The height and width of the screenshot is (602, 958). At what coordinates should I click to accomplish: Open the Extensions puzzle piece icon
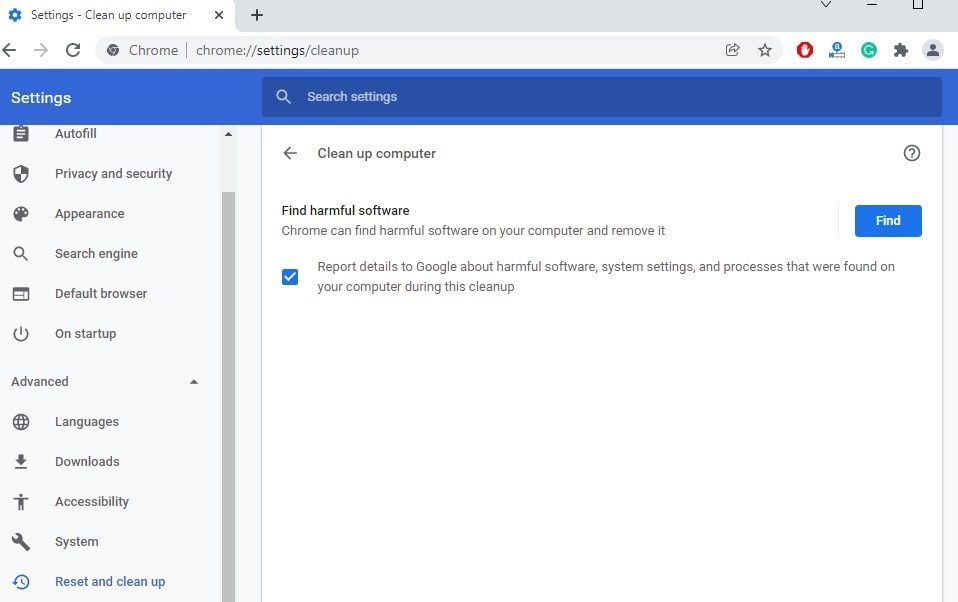pos(901,50)
